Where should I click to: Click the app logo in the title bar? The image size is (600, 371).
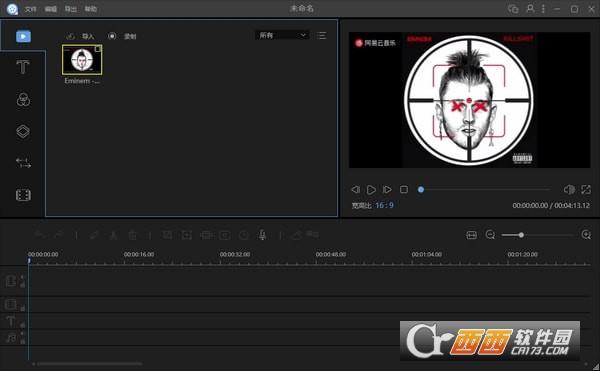pyautogui.click(x=12, y=9)
